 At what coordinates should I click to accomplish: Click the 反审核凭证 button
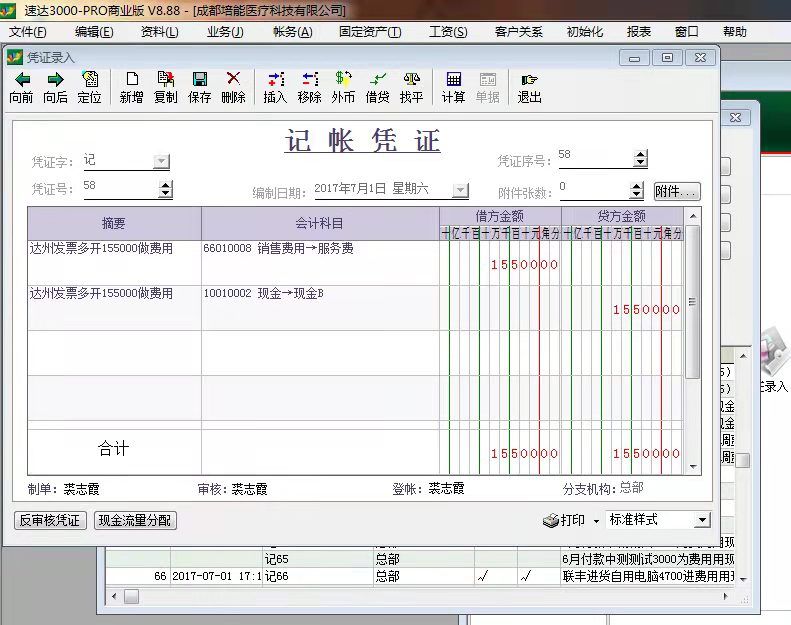(x=49, y=520)
